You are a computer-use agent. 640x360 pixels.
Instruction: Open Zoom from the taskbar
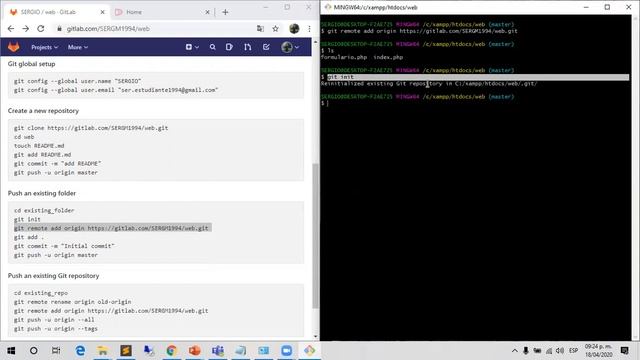[x=287, y=351]
